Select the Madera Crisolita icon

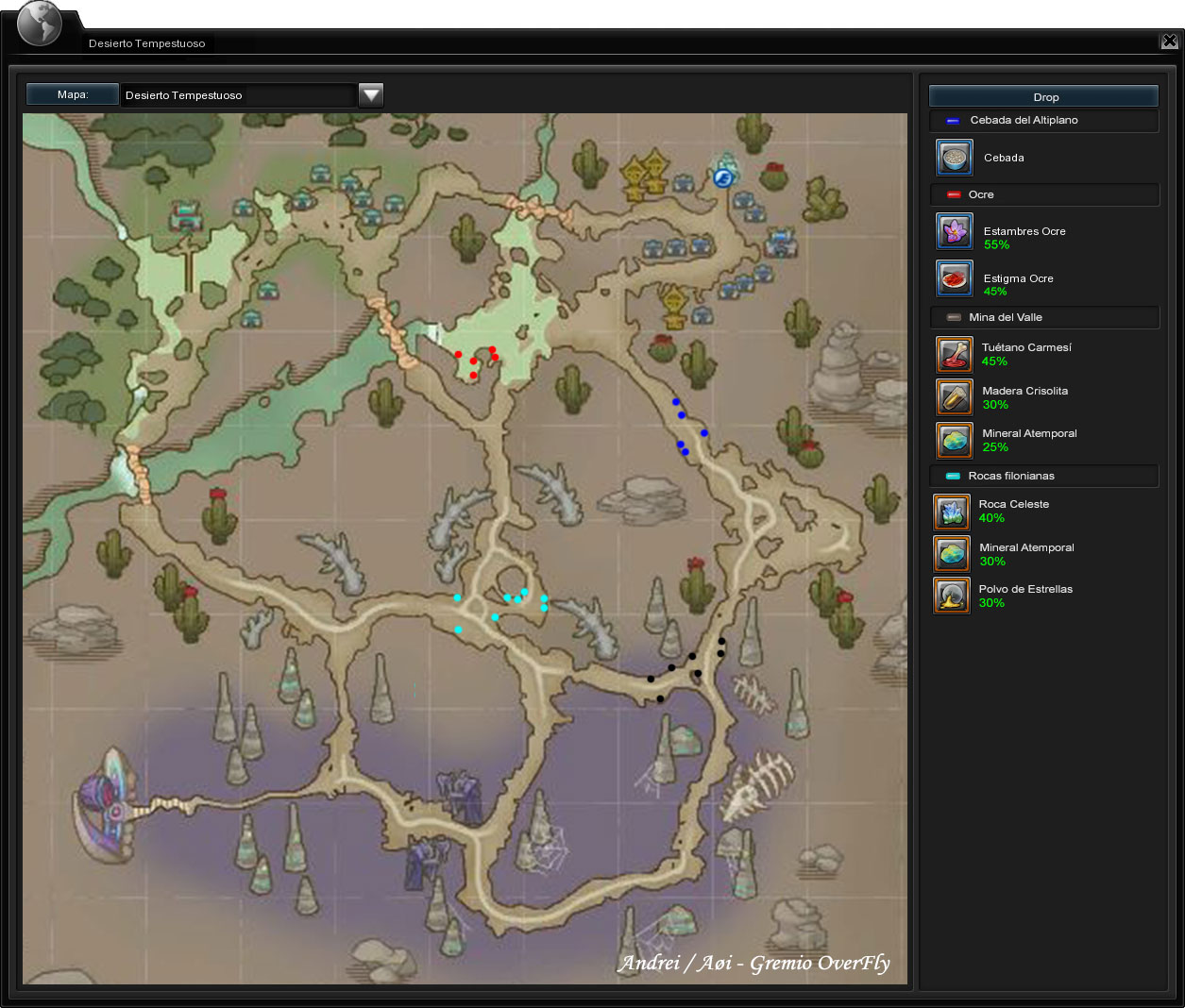pyautogui.click(x=955, y=397)
